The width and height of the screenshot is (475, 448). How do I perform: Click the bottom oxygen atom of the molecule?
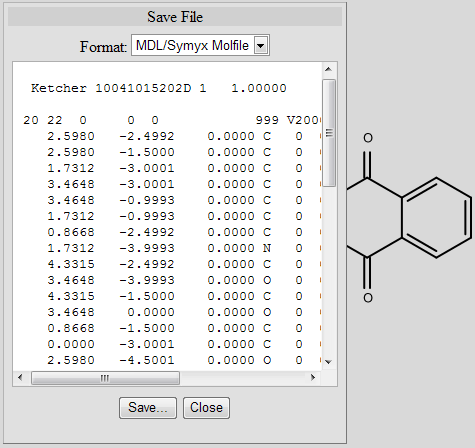click(368, 298)
